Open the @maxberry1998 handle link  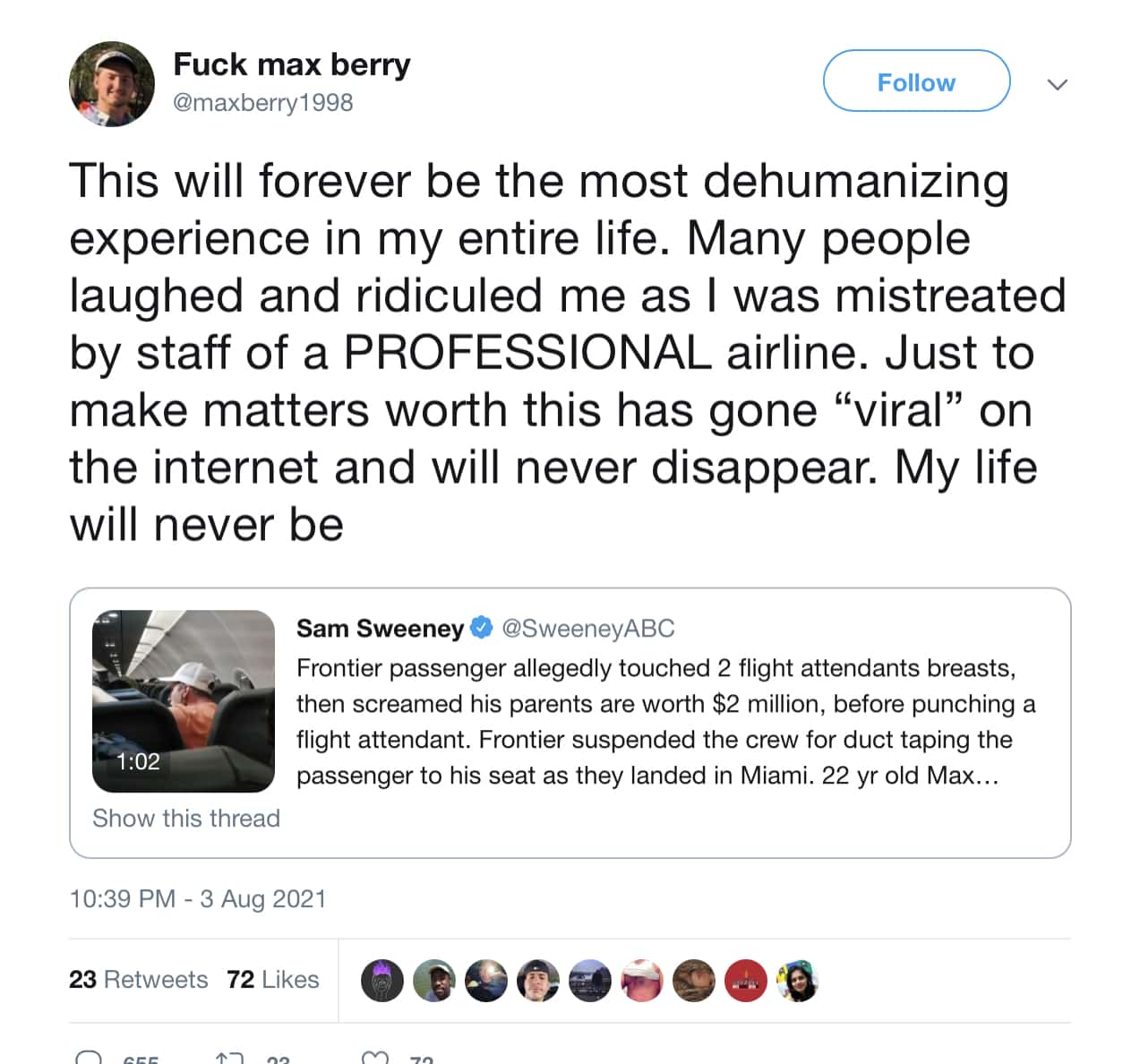click(262, 103)
